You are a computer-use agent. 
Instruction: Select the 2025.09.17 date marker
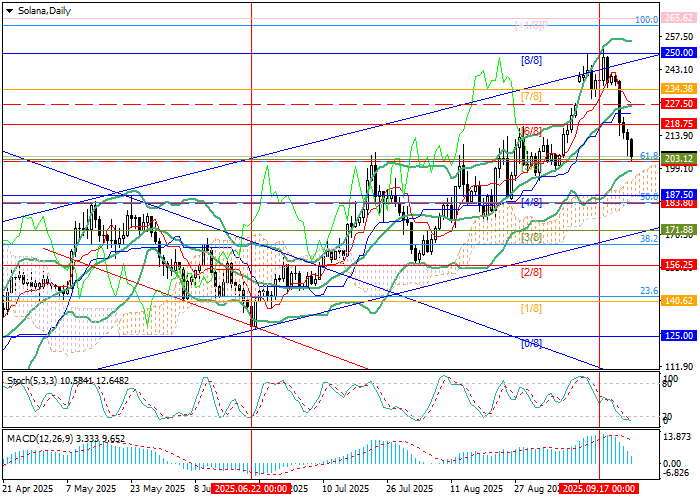[x=599, y=489]
